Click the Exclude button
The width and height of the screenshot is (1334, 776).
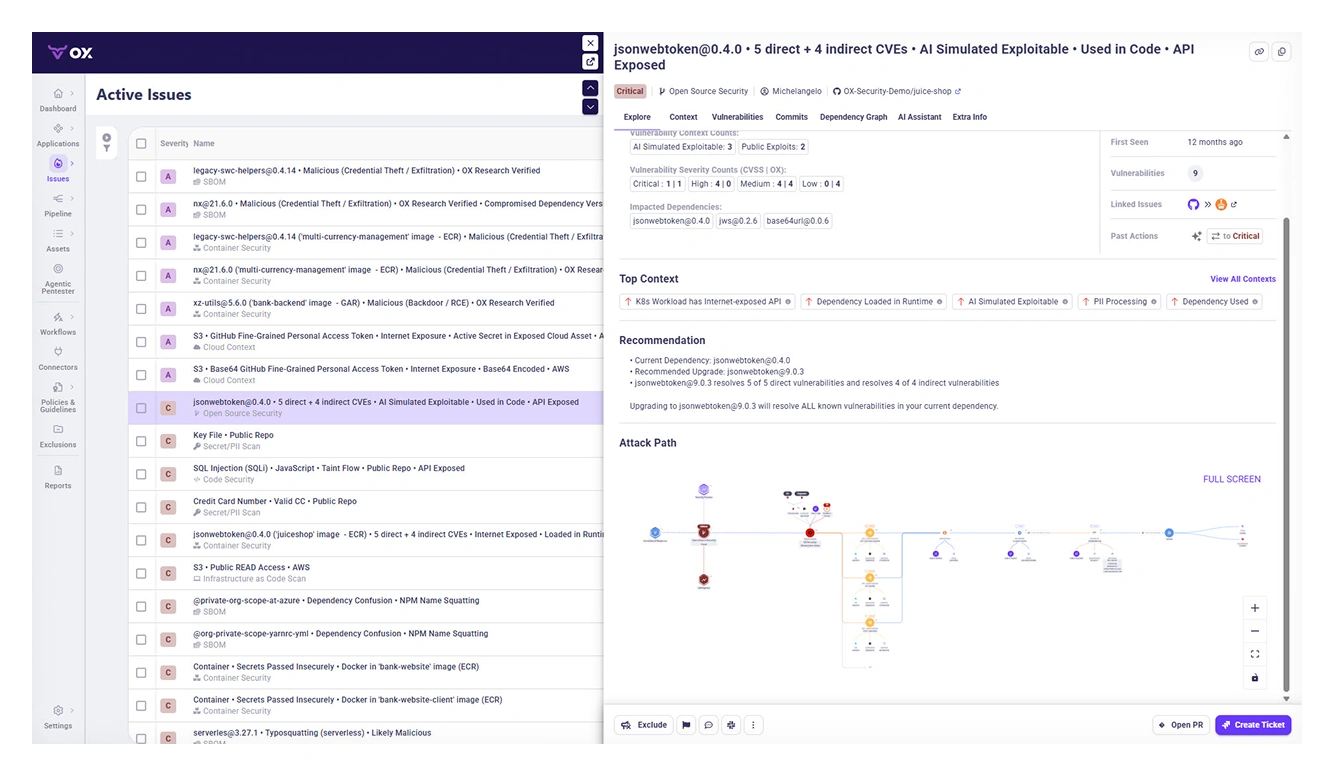point(644,725)
